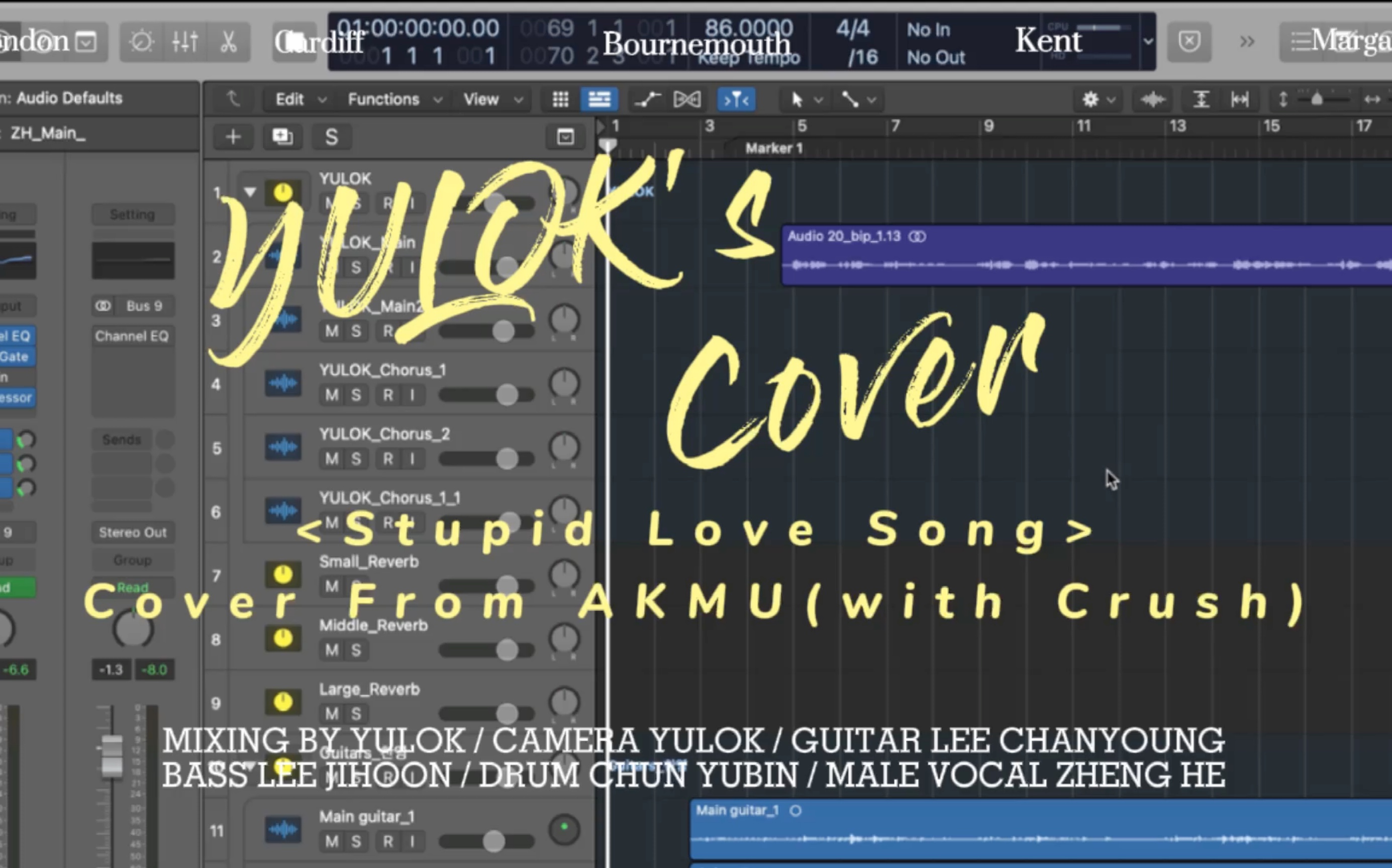1392x868 pixels.
Task: Open the LCD display mode dropdown arrow
Action: pos(1147,41)
